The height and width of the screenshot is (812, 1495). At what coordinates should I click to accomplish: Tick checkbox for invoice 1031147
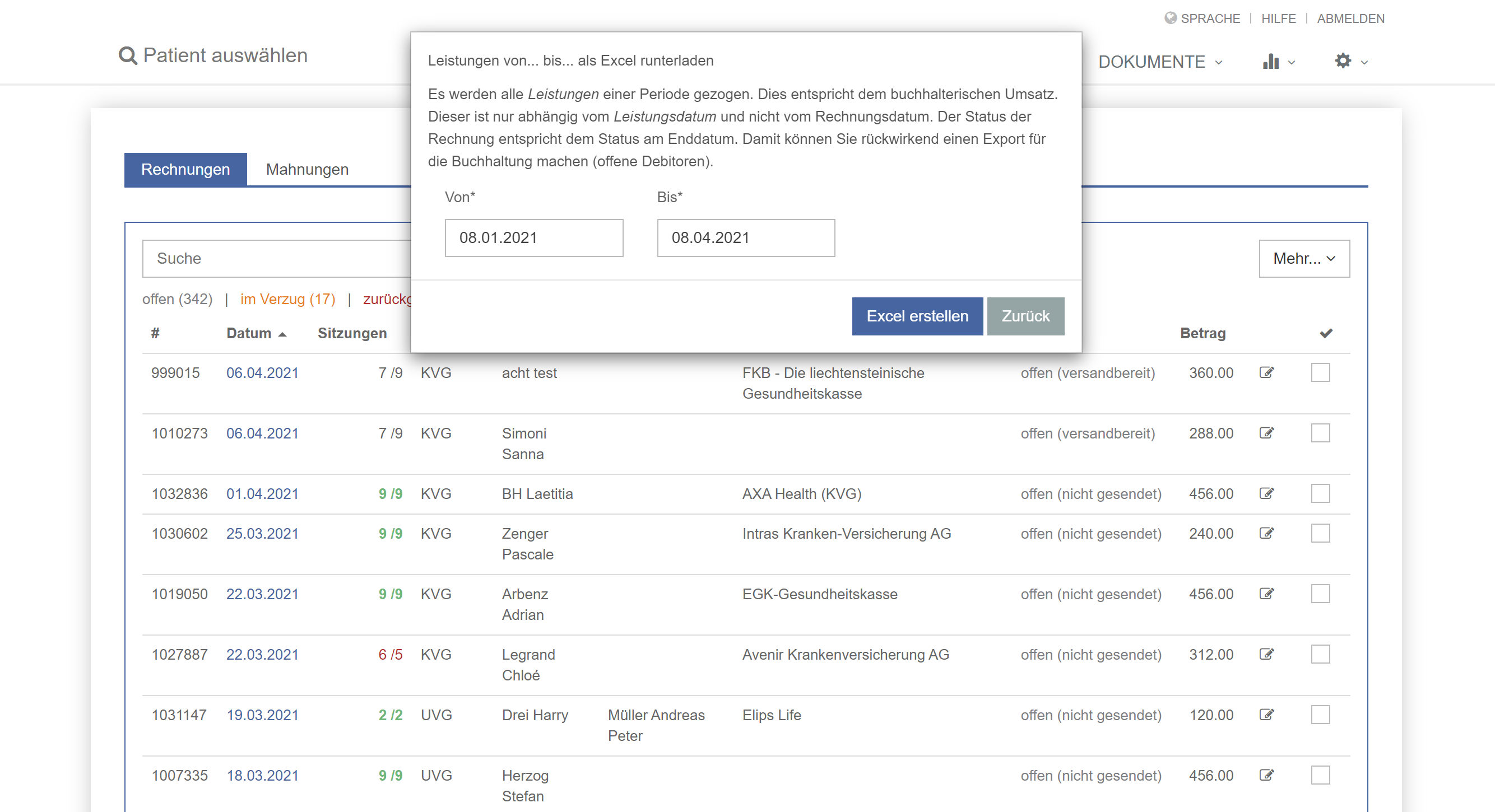pyautogui.click(x=1320, y=715)
